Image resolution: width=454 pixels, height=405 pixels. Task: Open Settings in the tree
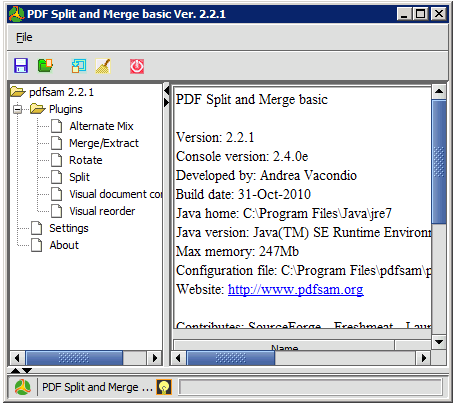tap(69, 228)
